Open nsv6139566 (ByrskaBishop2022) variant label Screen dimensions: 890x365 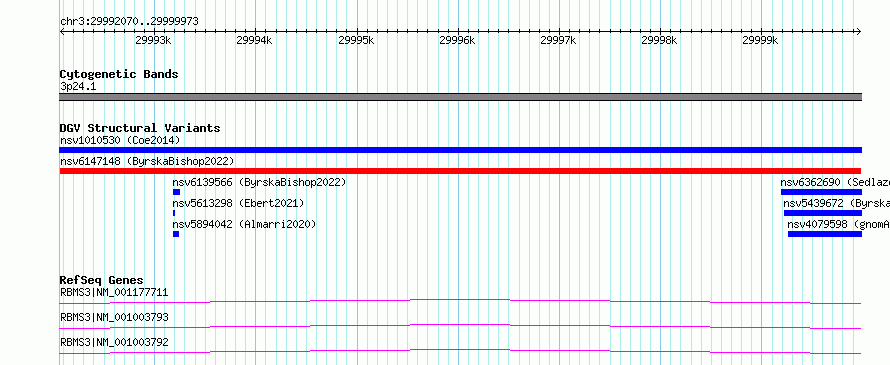(x=259, y=182)
